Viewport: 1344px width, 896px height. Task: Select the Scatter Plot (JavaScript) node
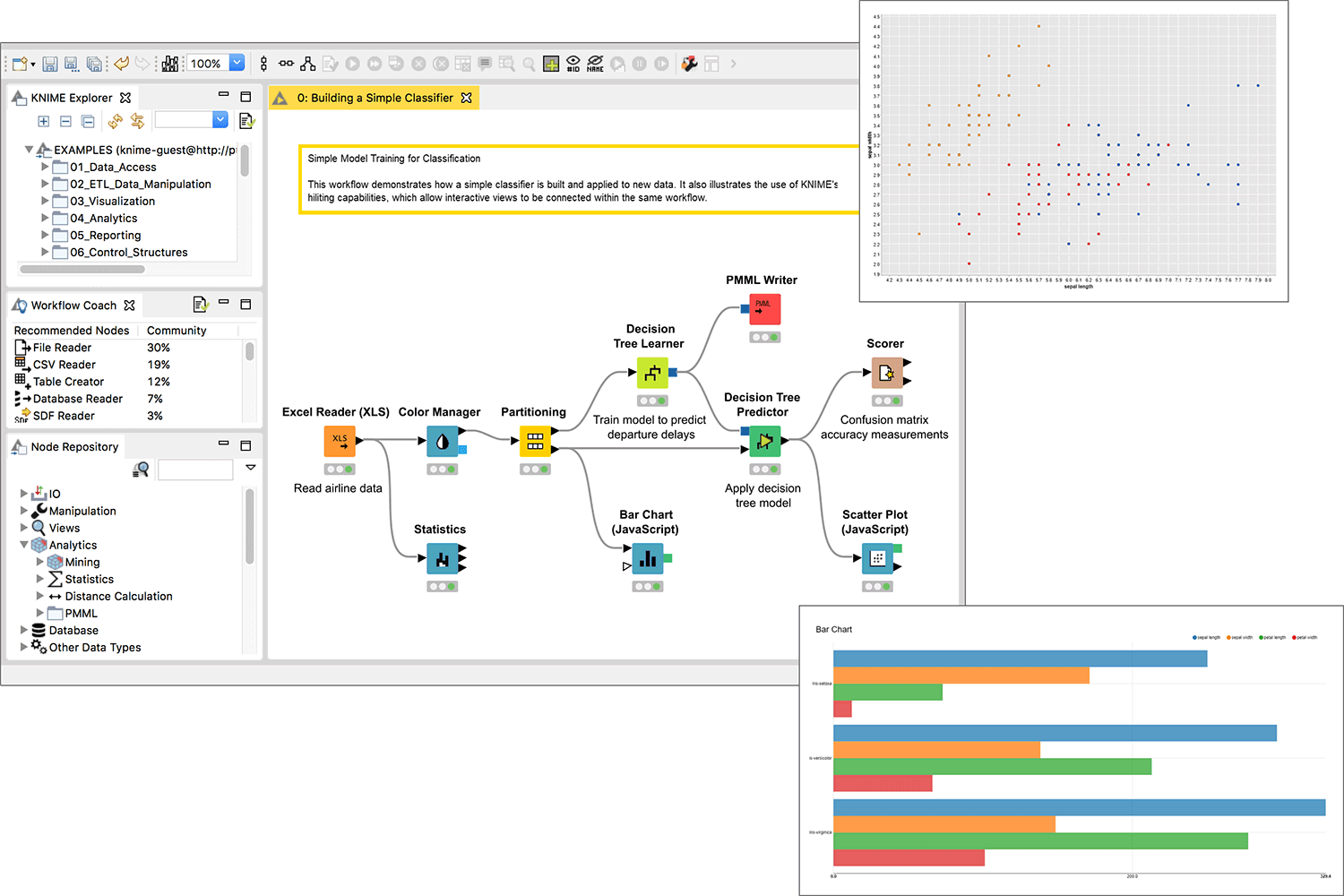click(x=877, y=559)
